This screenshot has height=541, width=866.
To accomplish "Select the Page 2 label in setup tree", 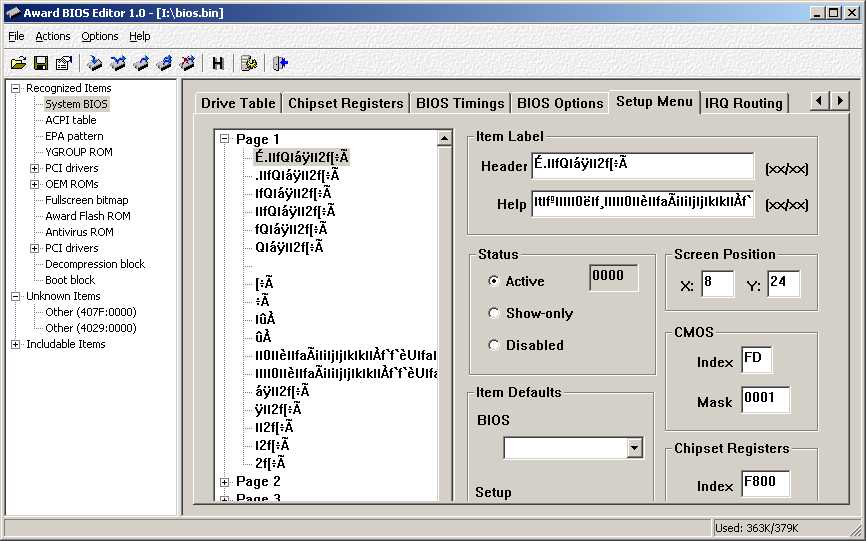I will click(x=258, y=481).
